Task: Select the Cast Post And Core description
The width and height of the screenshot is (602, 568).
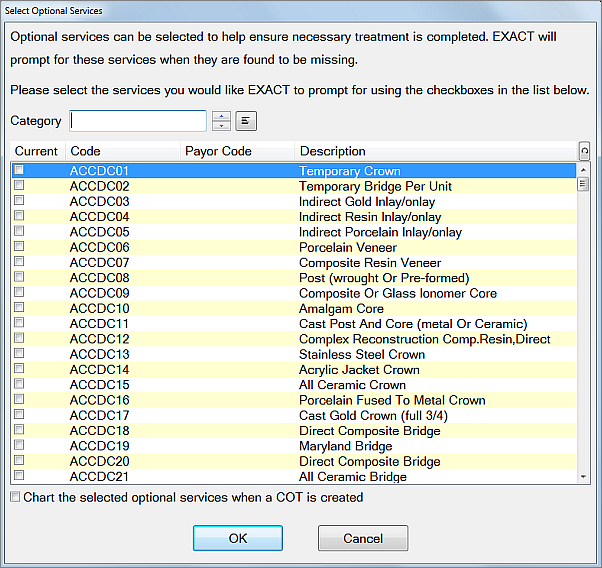Action: pos(413,324)
